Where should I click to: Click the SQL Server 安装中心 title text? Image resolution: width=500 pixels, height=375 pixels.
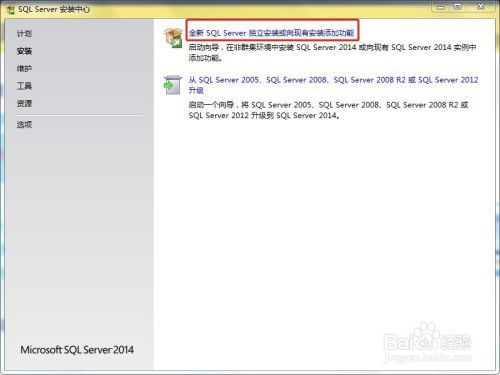point(54,9)
